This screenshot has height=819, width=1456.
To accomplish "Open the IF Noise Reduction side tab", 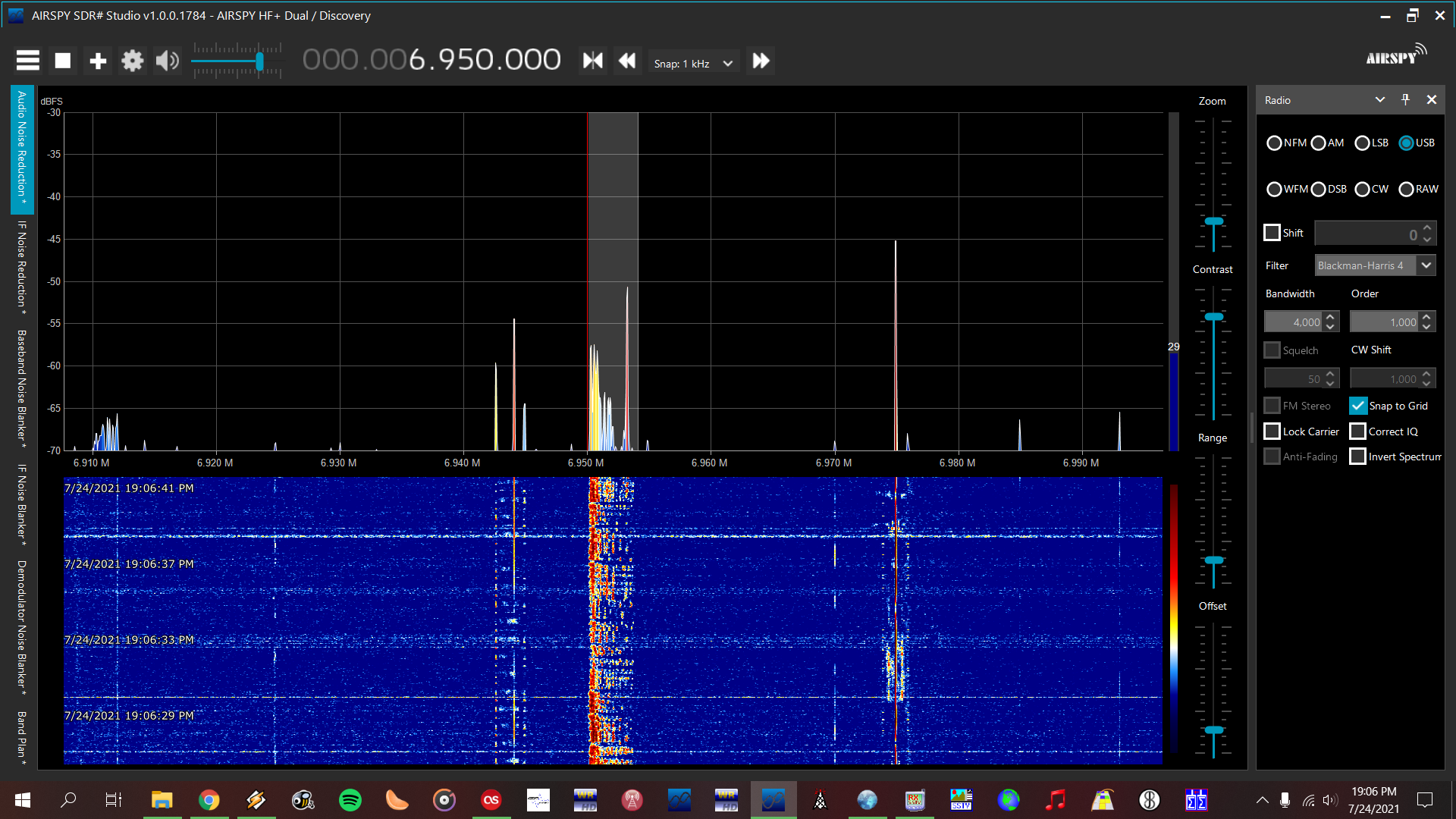I will pos(22,268).
